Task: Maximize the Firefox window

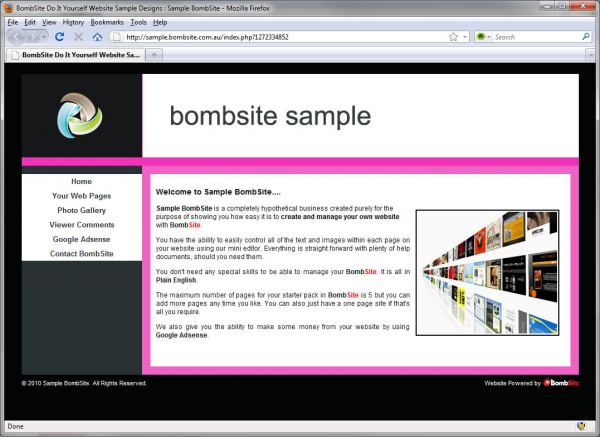Action: click(x=562, y=6)
